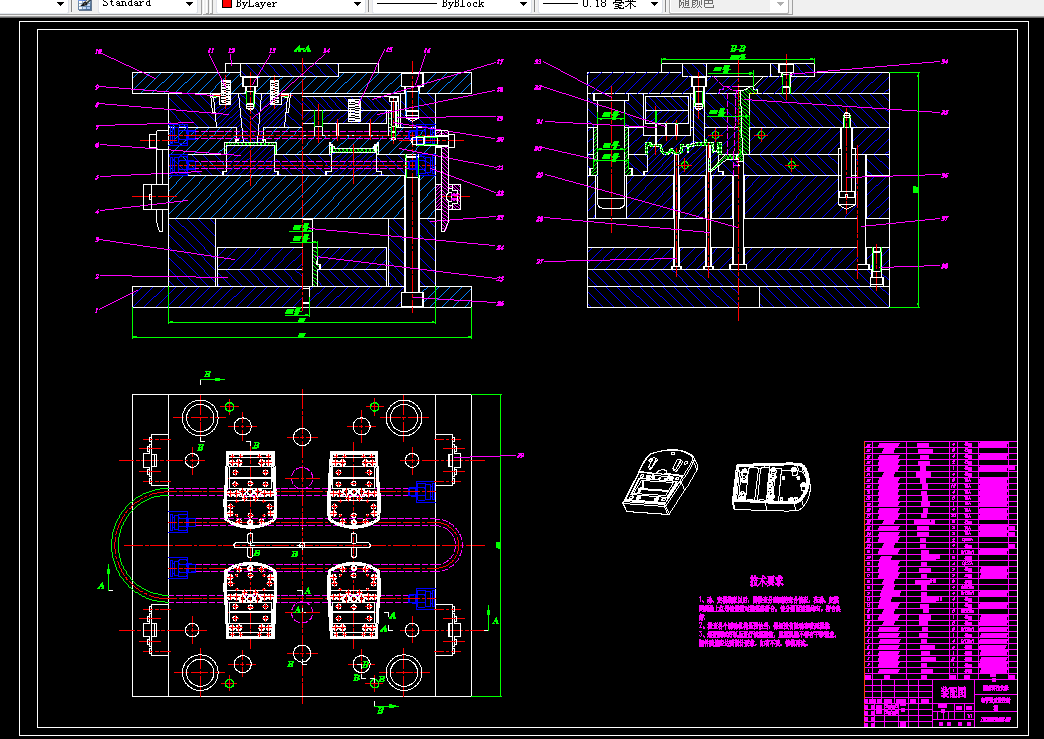Click the bottom-right guide pillar circle in plan view

tap(403, 672)
